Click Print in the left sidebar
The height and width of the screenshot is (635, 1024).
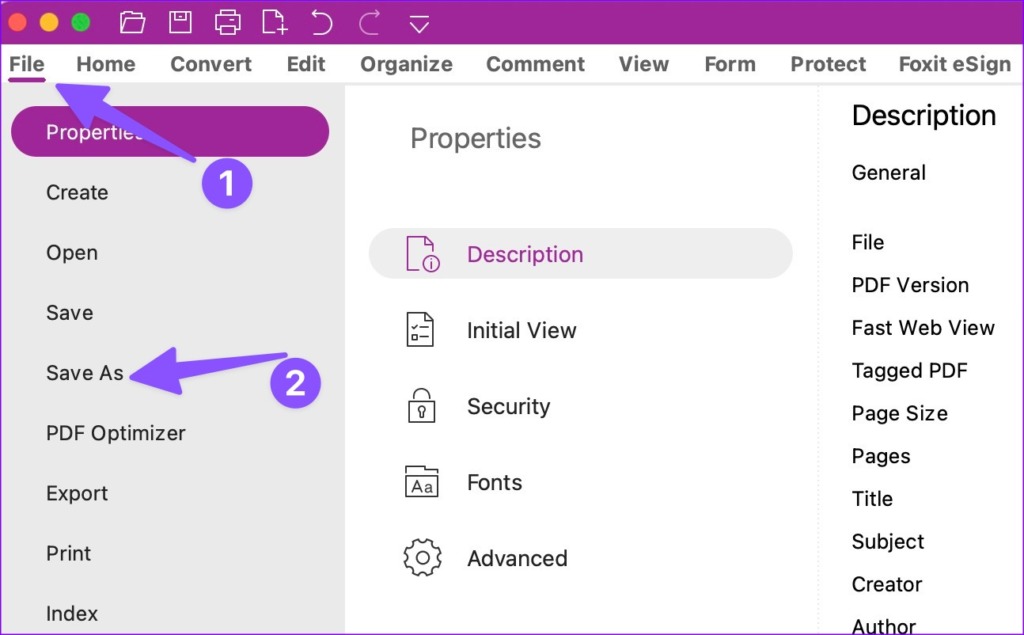coord(69,553)
